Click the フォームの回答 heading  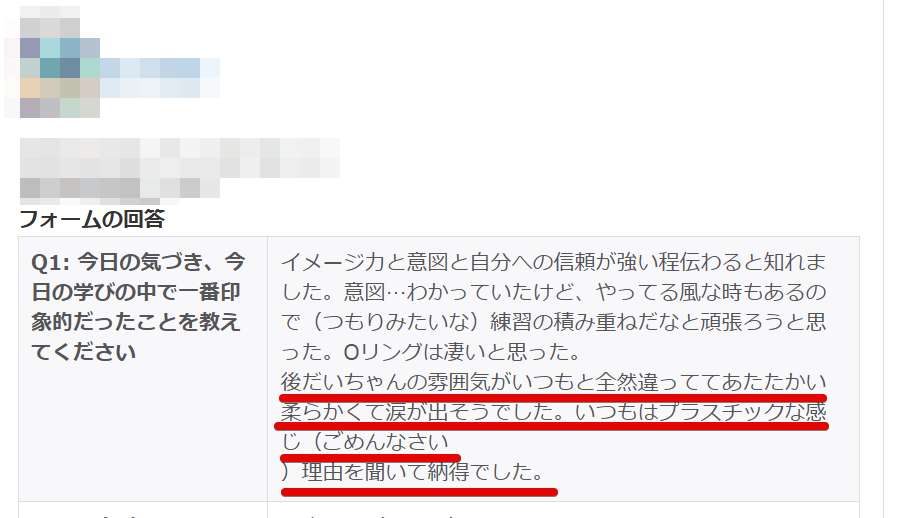click(92, 219)
